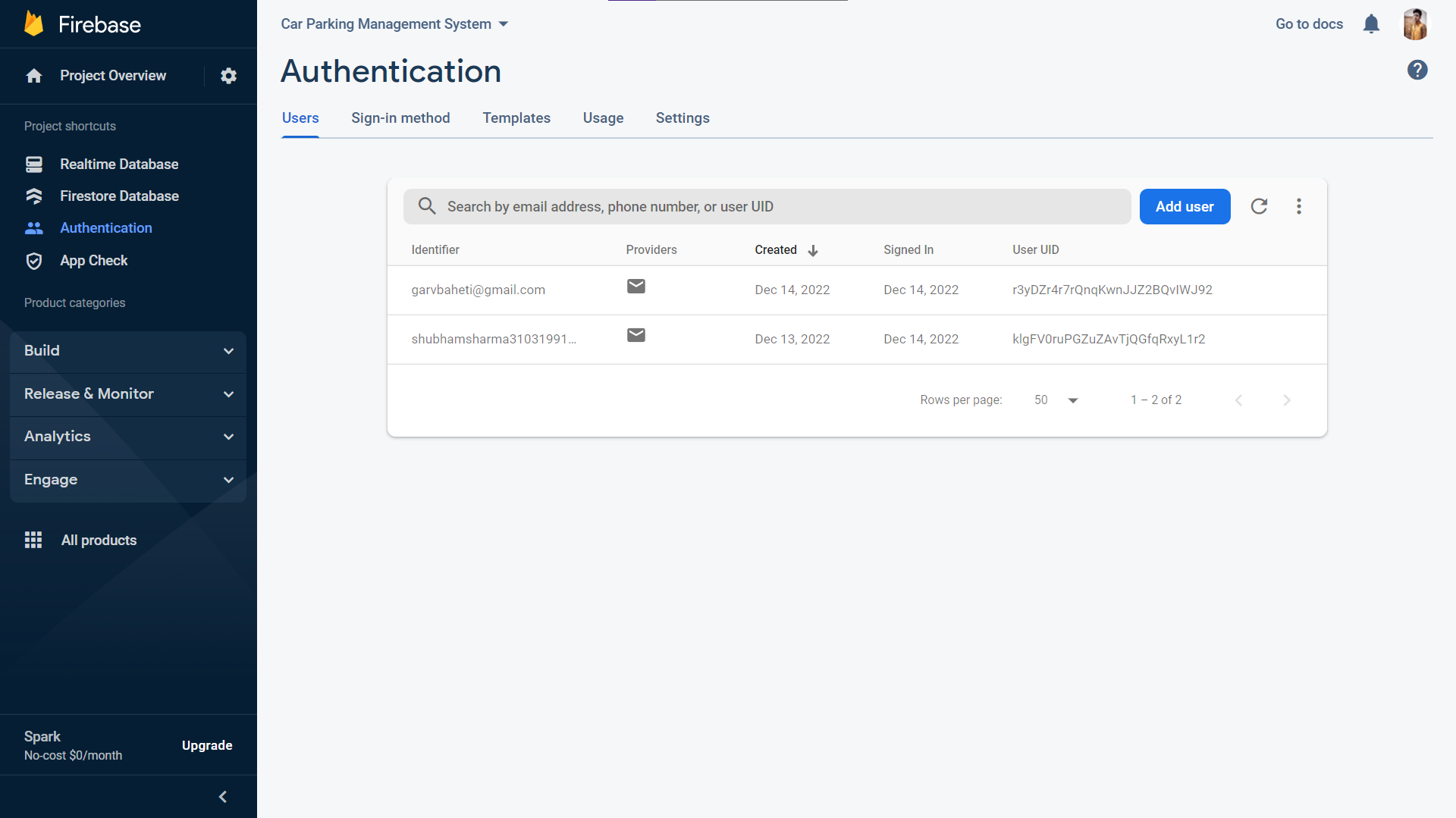Click the Firestore Database icon
The height and width of the screenshot is (818, 1456).
pyautogui.click(x=34, y=196)
